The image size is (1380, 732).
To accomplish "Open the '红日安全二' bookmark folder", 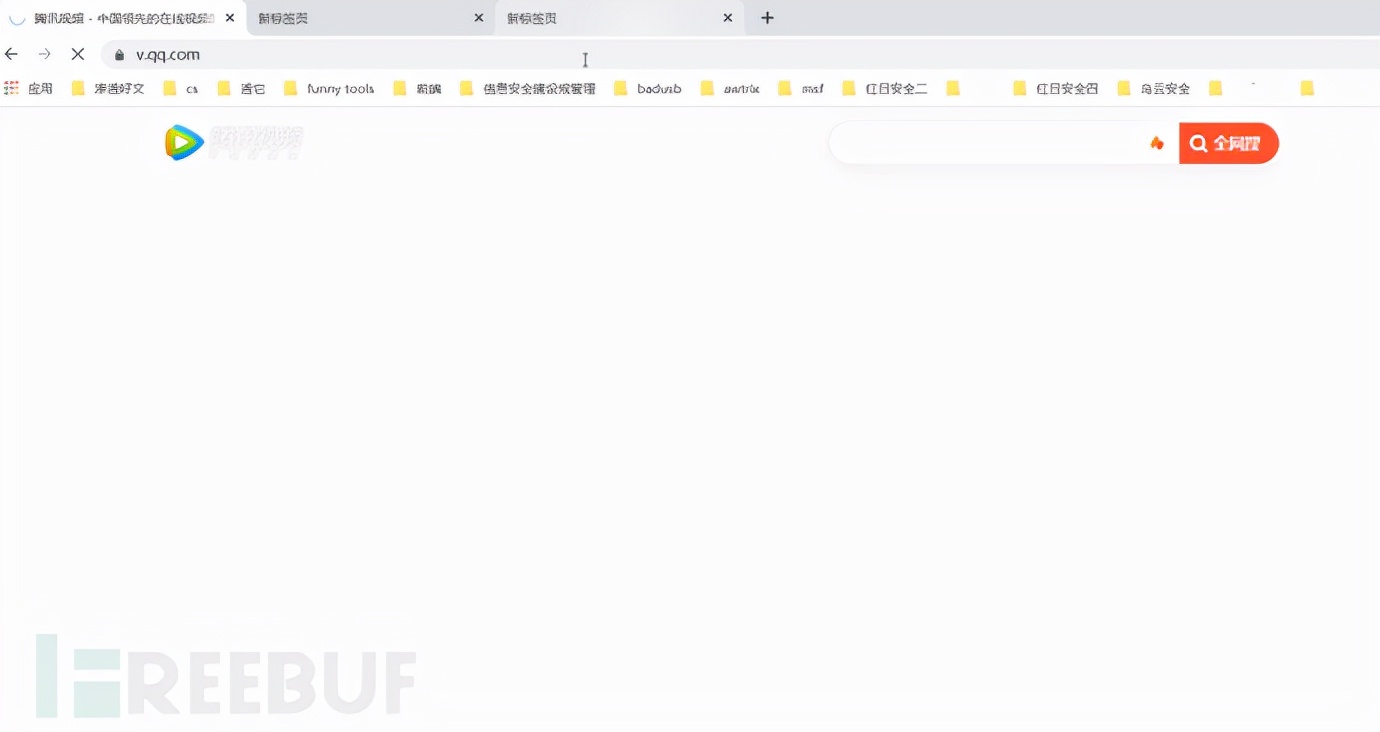I will tap(889, 88).
